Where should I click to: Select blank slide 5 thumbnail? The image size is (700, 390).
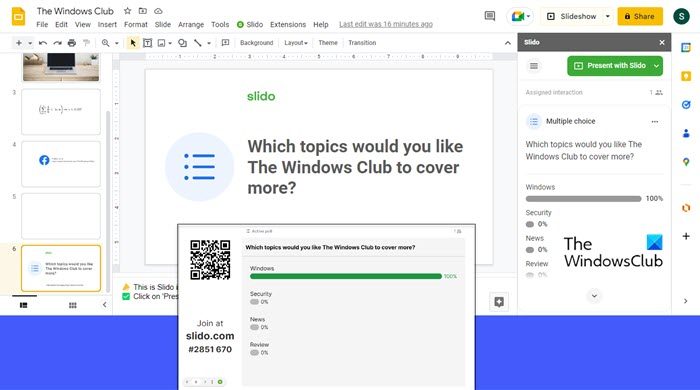tap(61, 216)
